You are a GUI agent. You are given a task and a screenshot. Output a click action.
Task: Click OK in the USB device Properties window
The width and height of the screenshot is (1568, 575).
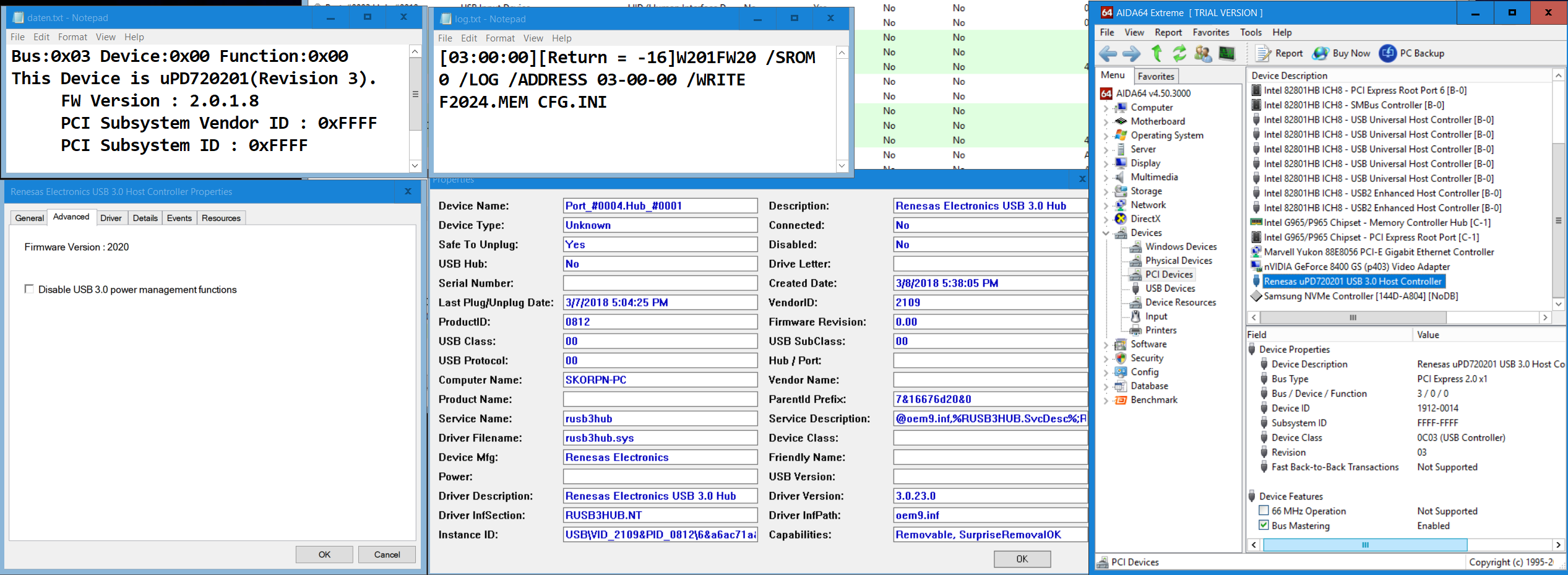pyautogui.click(x=1022, y=559)
